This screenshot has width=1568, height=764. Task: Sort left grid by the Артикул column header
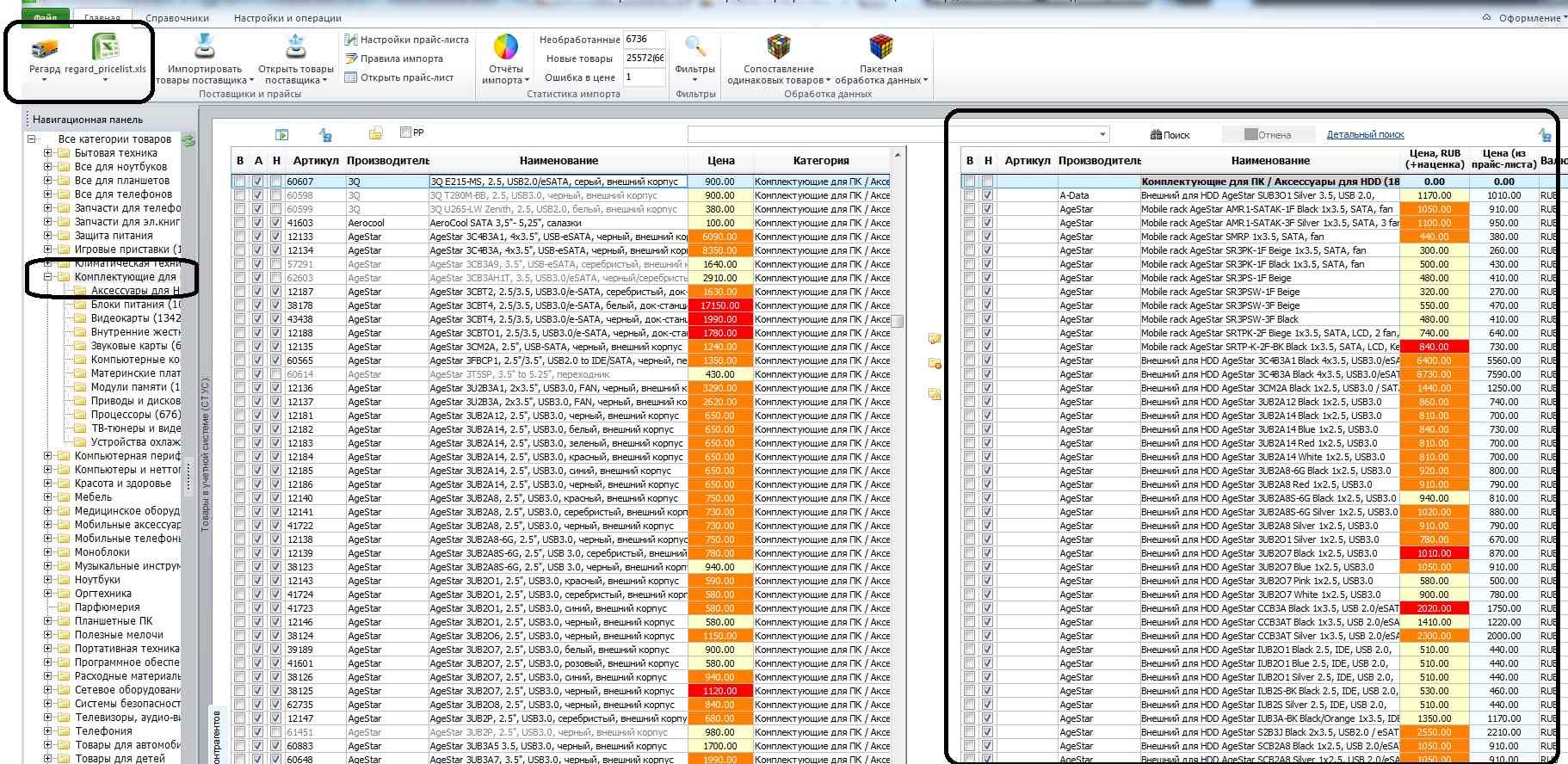click(315, 160)
